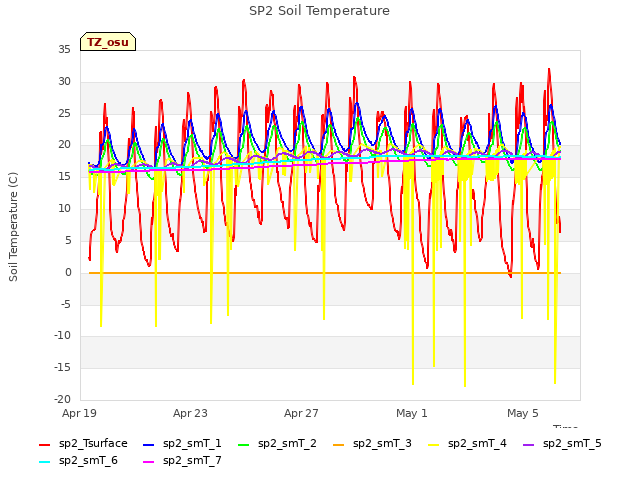Click the -5 y-axis tick label
This screenshot has height=480, width=640.
click(66, 304)
